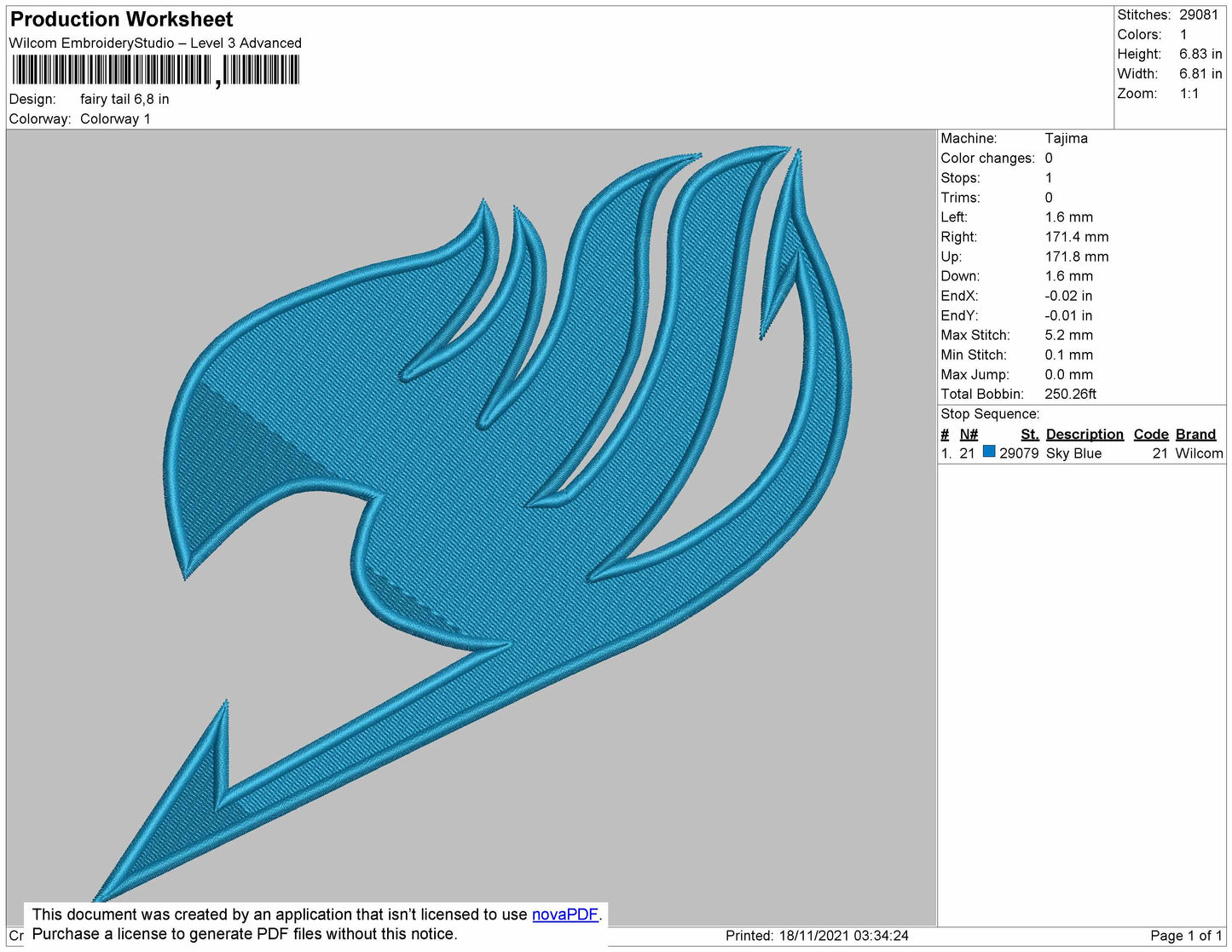Select the 'Production Worksheet' title
Viewport: 1232px width, 952px height.
coord(121,20)
